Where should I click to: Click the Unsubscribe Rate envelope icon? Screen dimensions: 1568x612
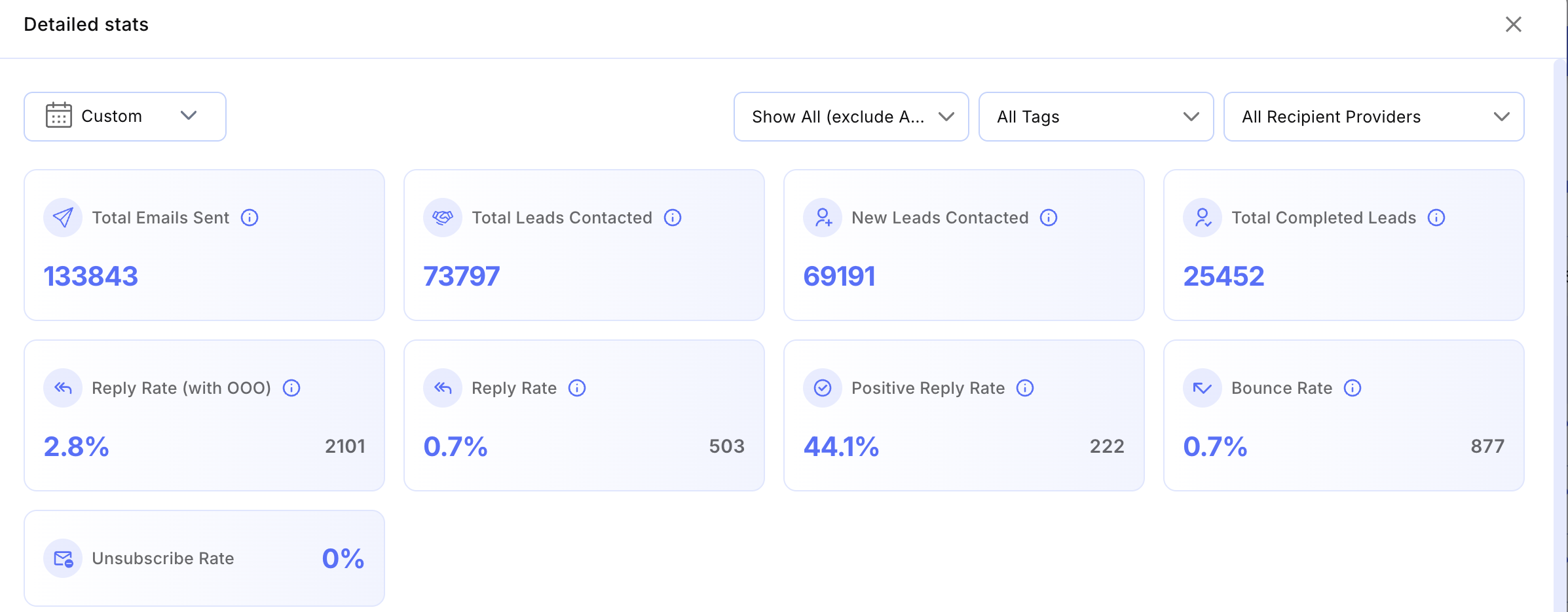[x=63, y=558]
